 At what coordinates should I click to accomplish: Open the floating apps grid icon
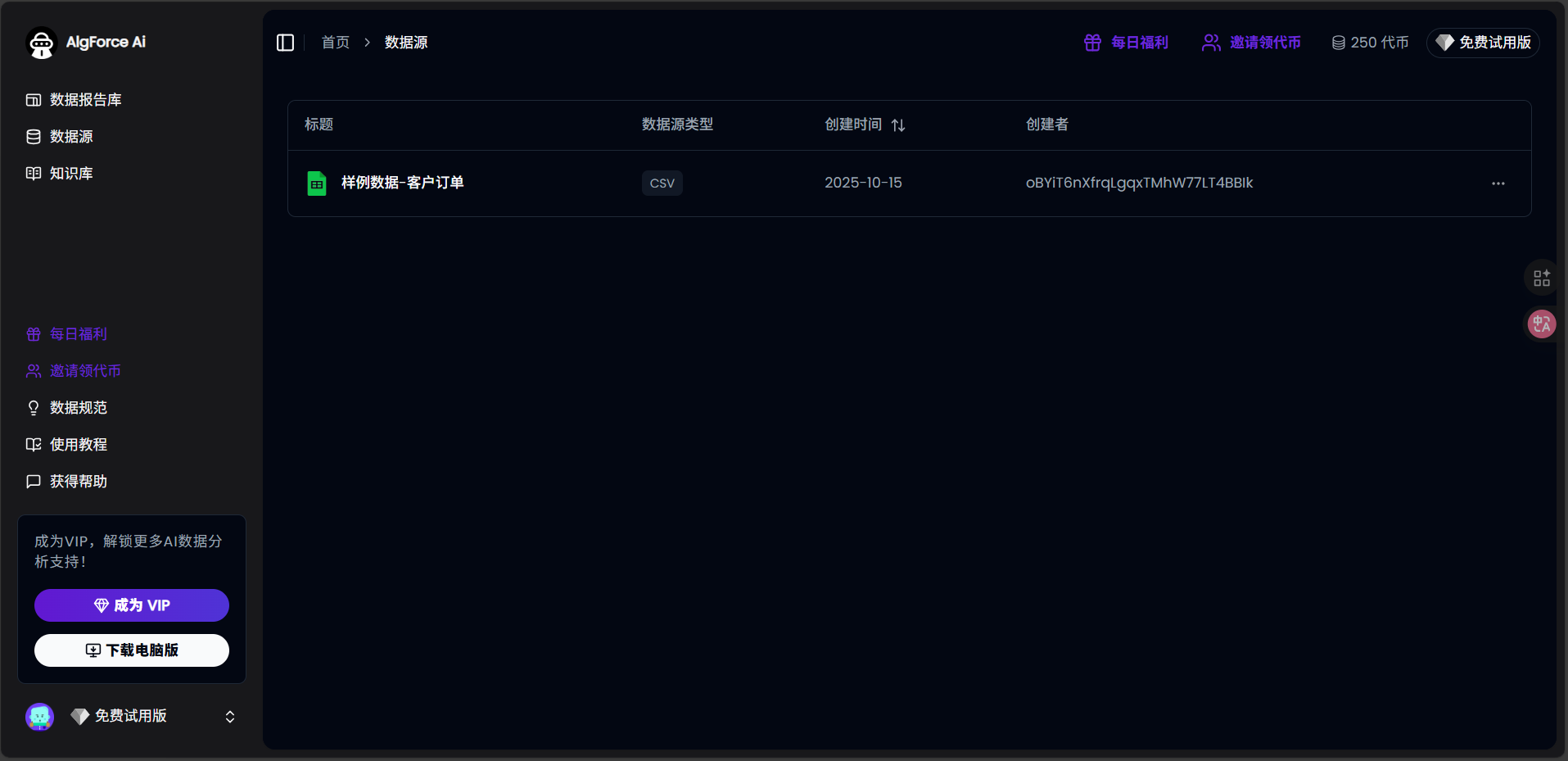click(1542, 279)
